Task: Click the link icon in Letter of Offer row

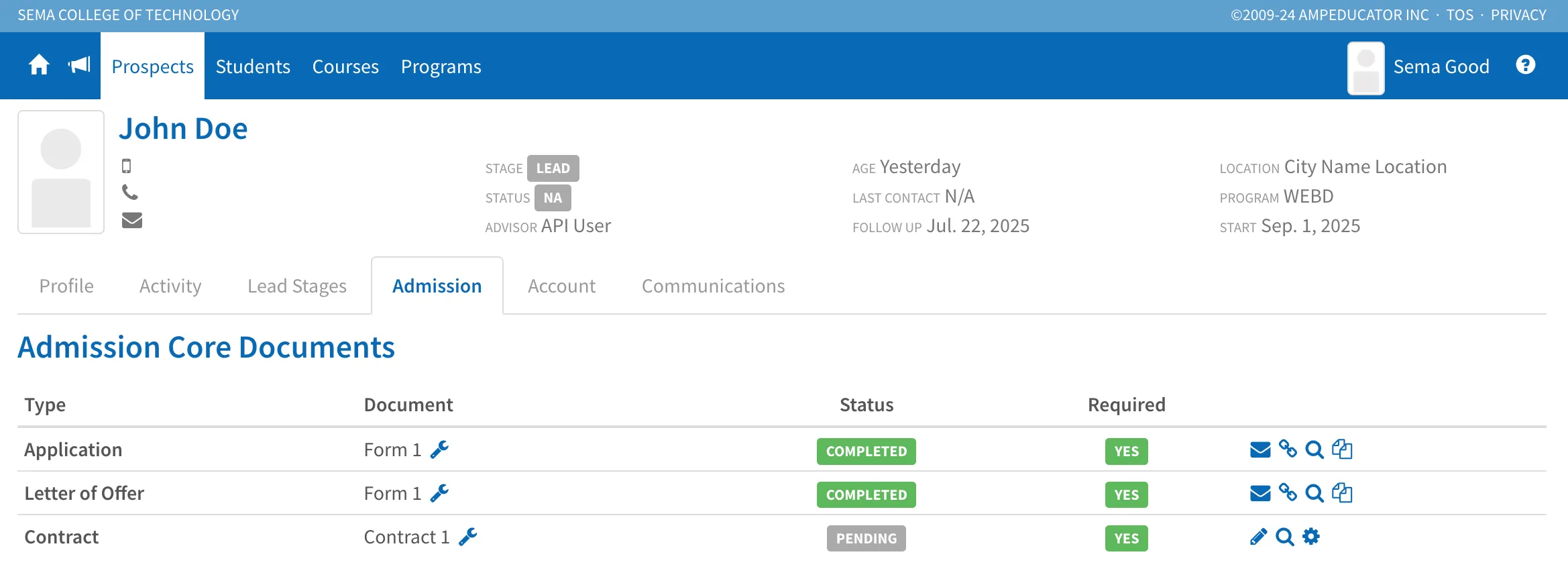Action: (x=1288, y=492)
